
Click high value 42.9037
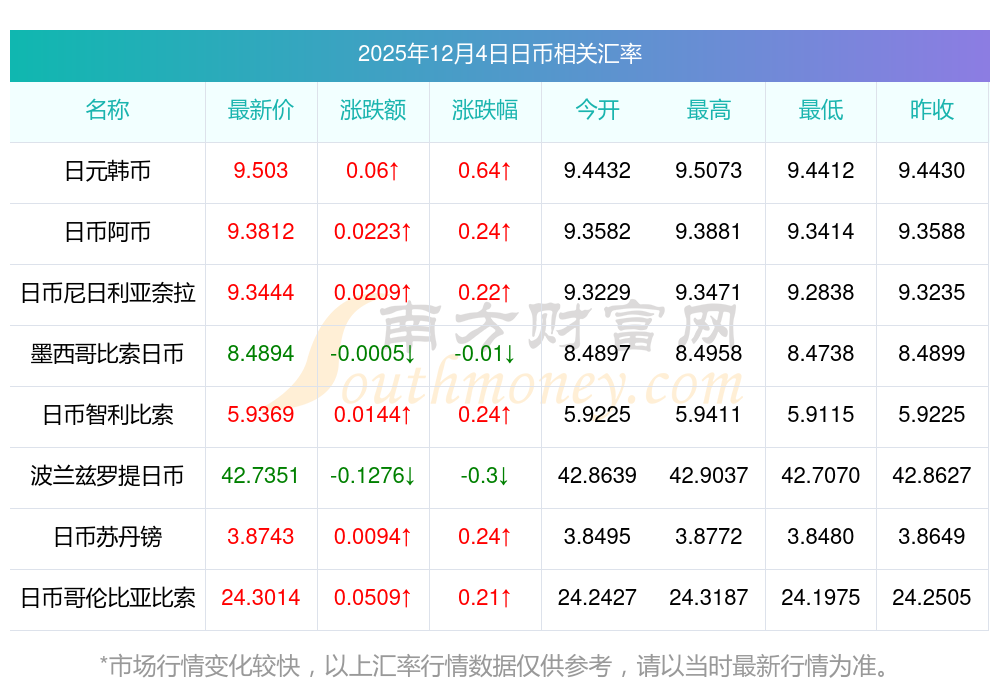tap(709, 476)
